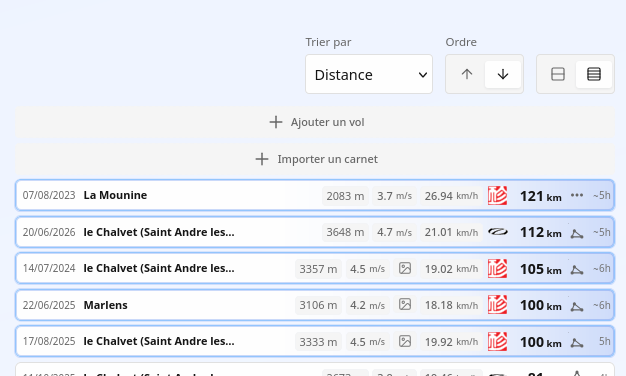Open the three-dots icon on La Mounine flight
Image resolution: width=626 pixels, height=376 pixels.
click(577, 195)
